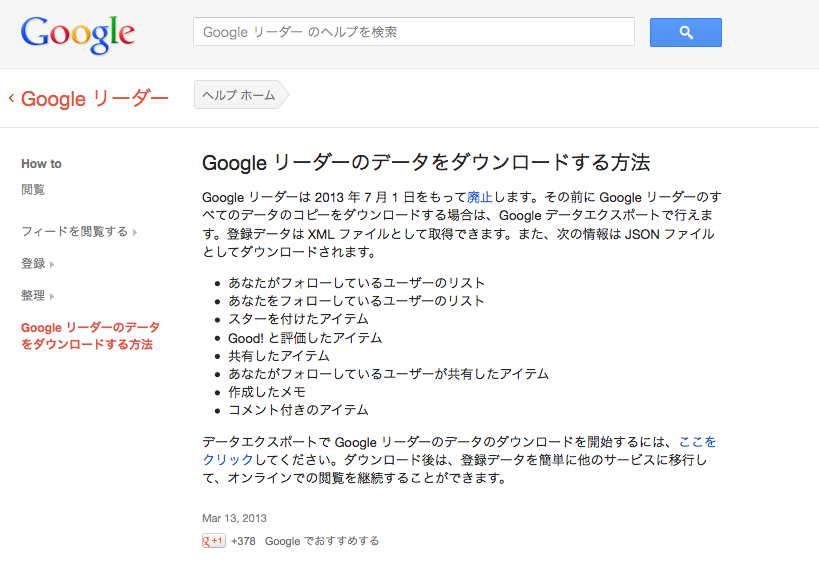819x564 pixels.
Task: Expand the フィードを閲覧する sidebar section
Action: click(79, 231)
